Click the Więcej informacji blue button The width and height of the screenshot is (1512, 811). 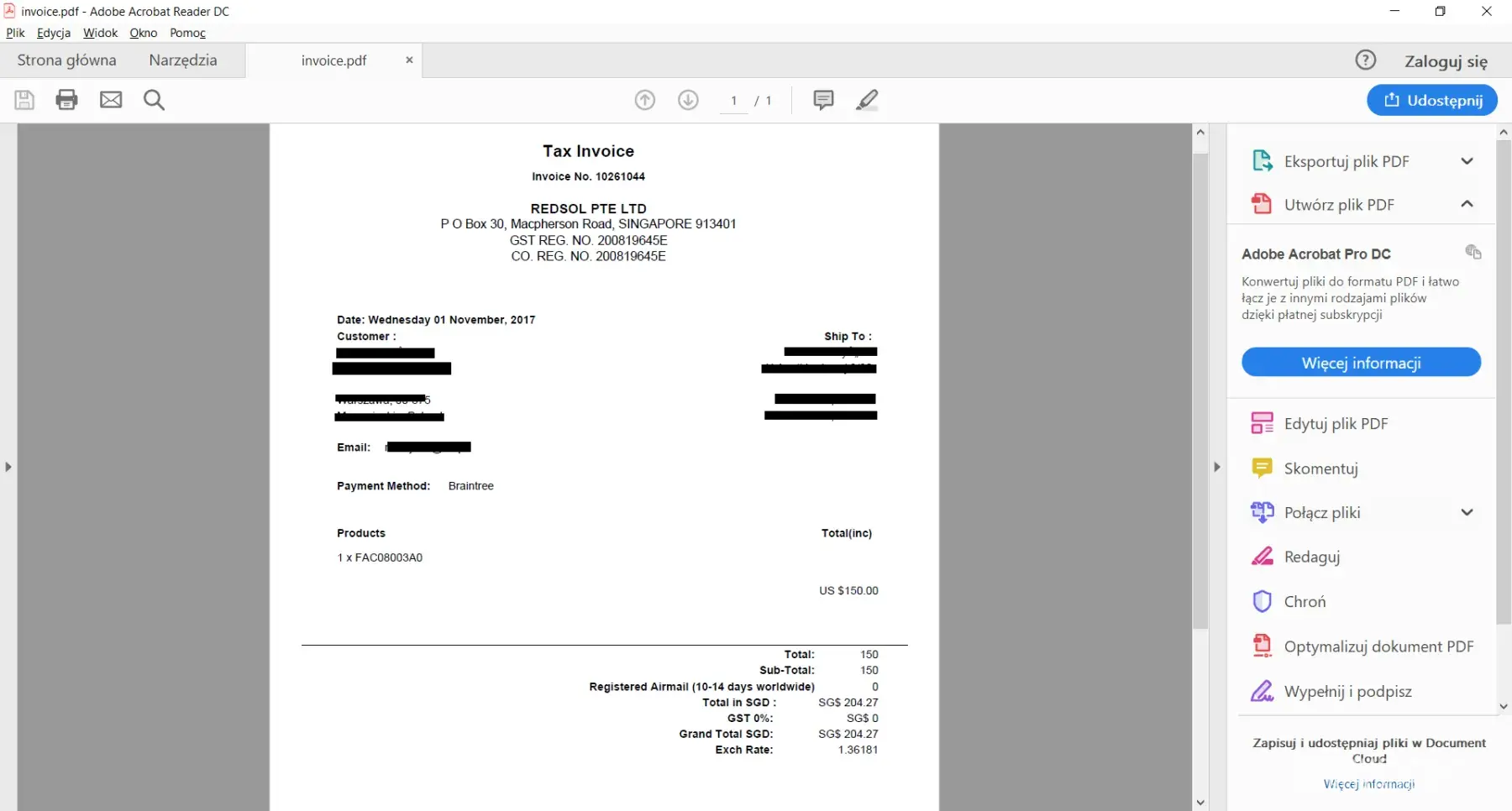(1361, 363)
